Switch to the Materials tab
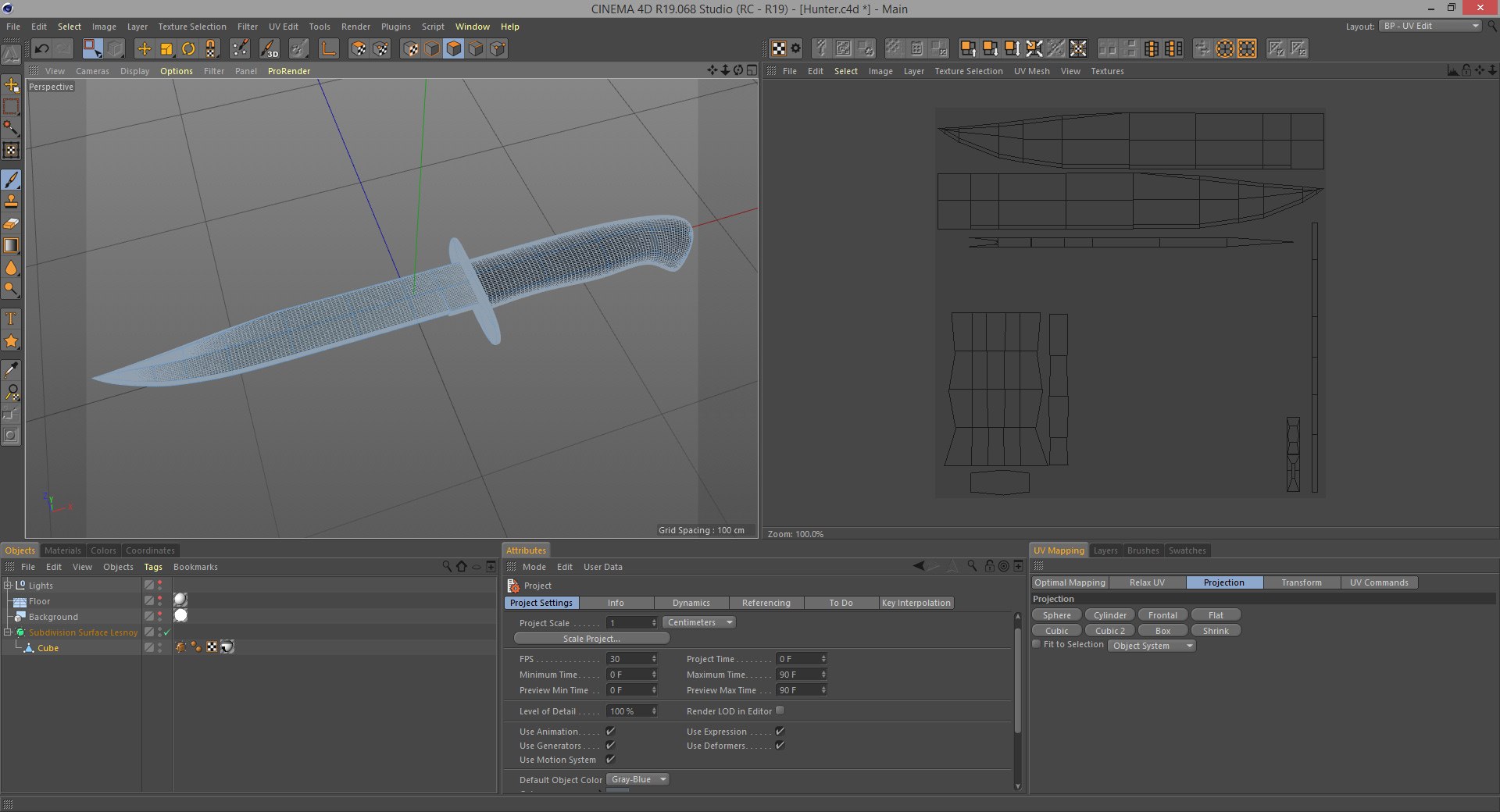Image resolution: width=1500 pixels, height=812 pixels. 62,550
